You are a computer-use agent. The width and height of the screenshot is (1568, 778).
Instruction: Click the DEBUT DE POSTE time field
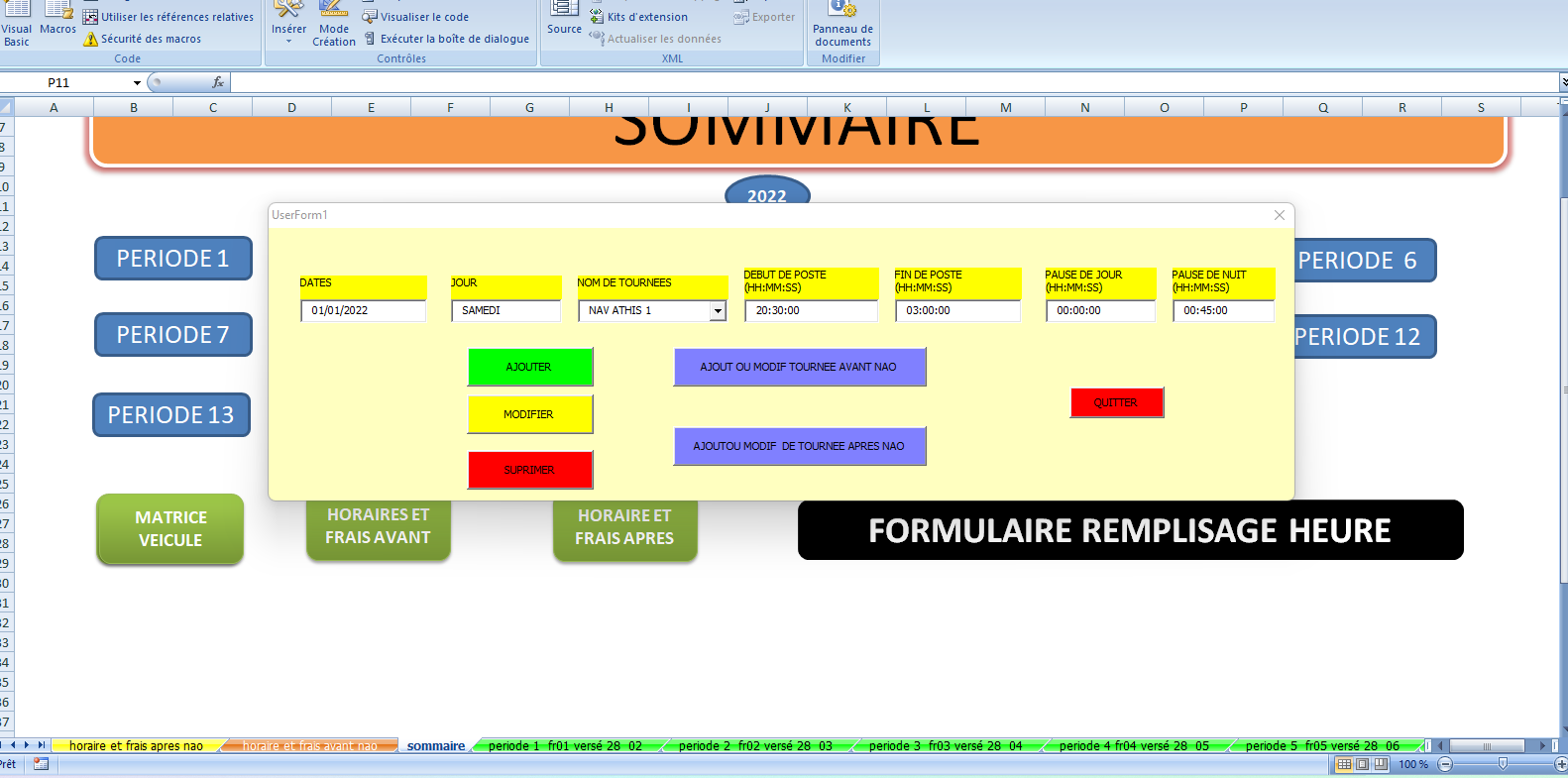click(x=810, y=311)
